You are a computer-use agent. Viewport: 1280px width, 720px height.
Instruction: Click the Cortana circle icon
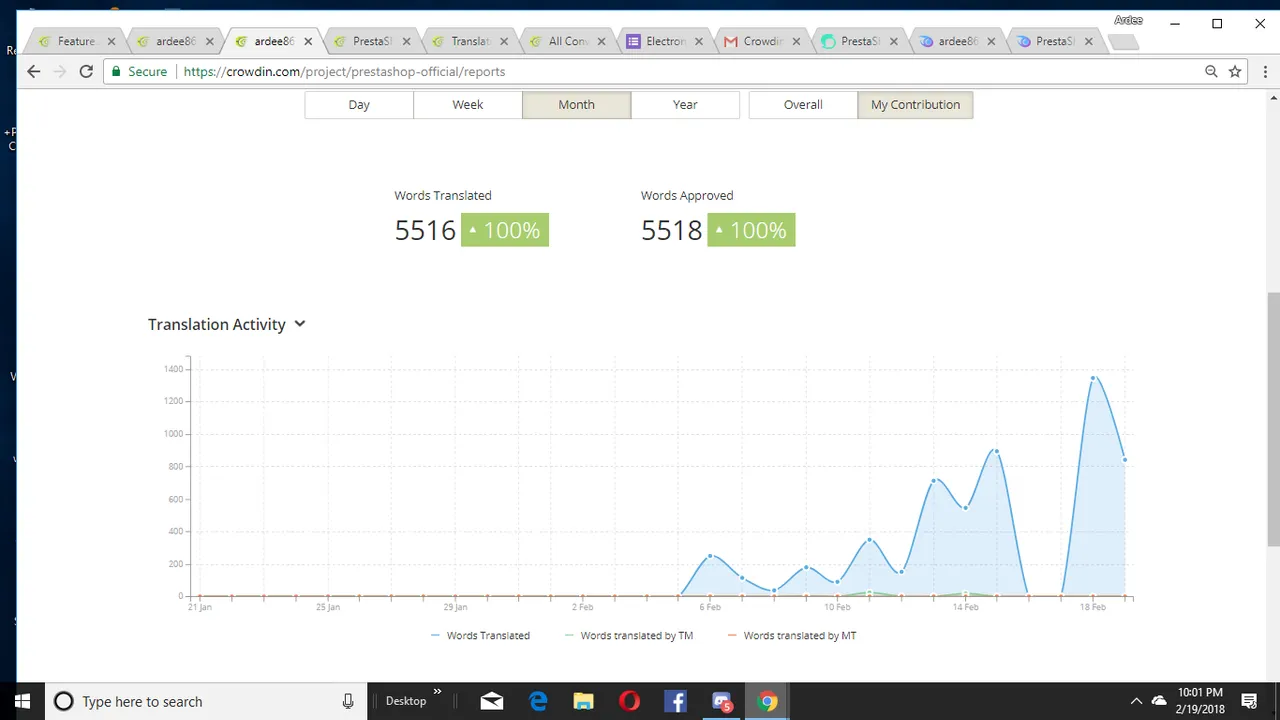(x=63, y=701)
